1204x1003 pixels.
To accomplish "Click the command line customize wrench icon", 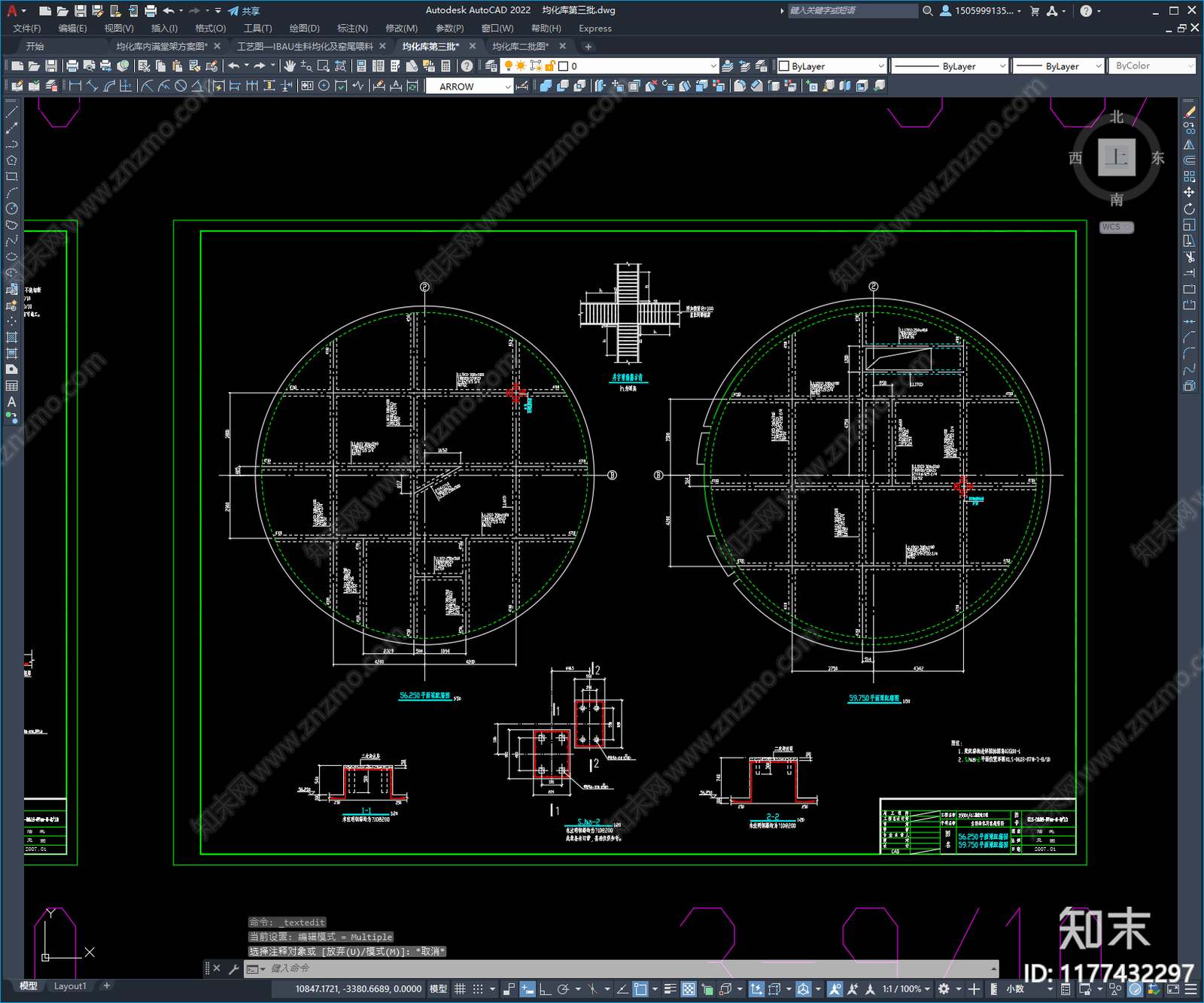I will (233, 968).
